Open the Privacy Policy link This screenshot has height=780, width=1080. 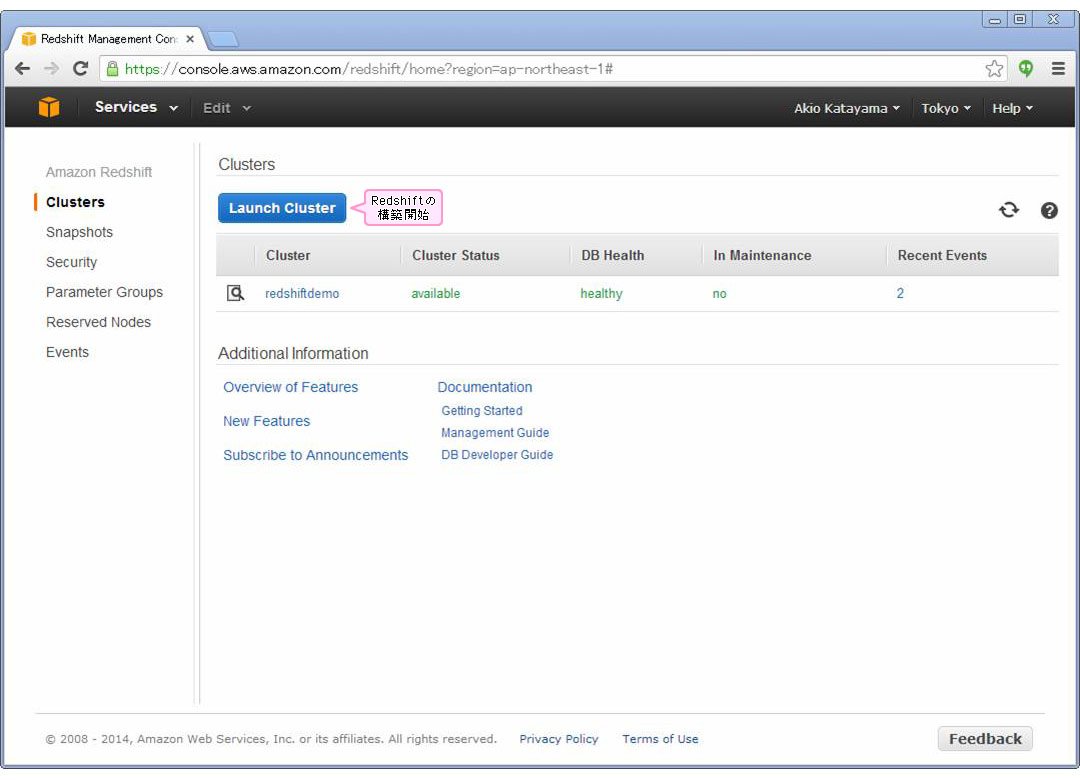[x=559, y=739]
